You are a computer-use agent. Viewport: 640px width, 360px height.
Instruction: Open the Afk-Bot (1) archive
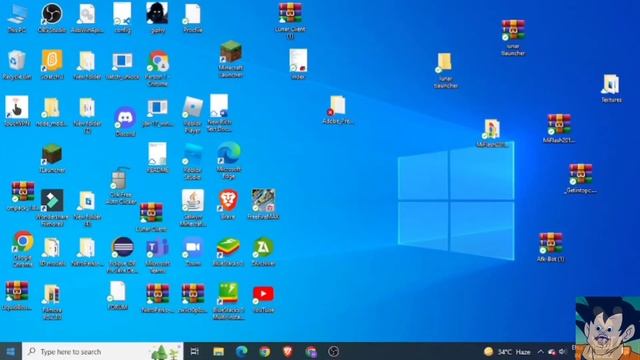(x=551, y=247)
